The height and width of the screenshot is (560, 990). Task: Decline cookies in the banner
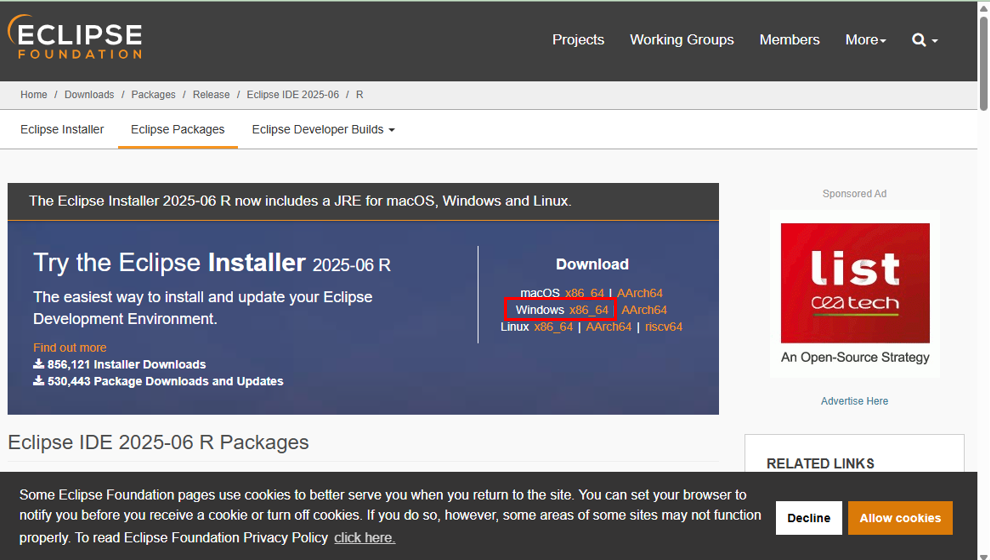point(809,518)
